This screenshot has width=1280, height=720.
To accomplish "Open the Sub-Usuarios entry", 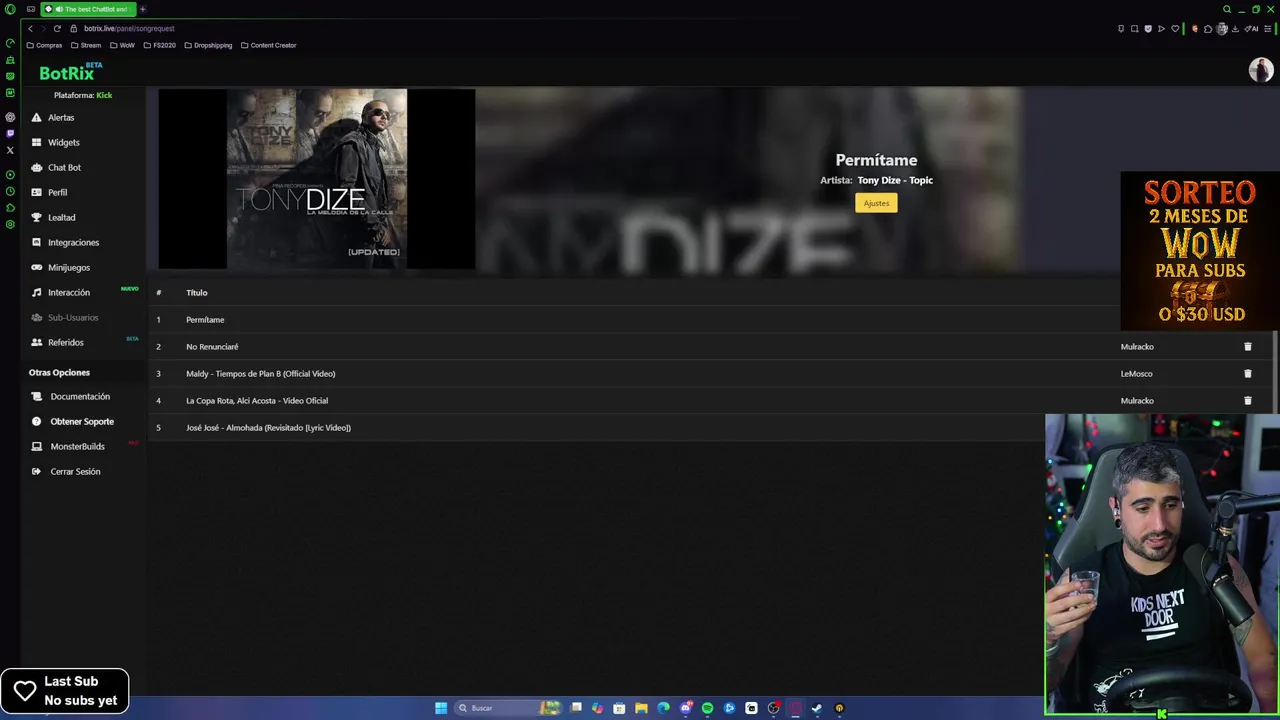I will coord(73,318).
